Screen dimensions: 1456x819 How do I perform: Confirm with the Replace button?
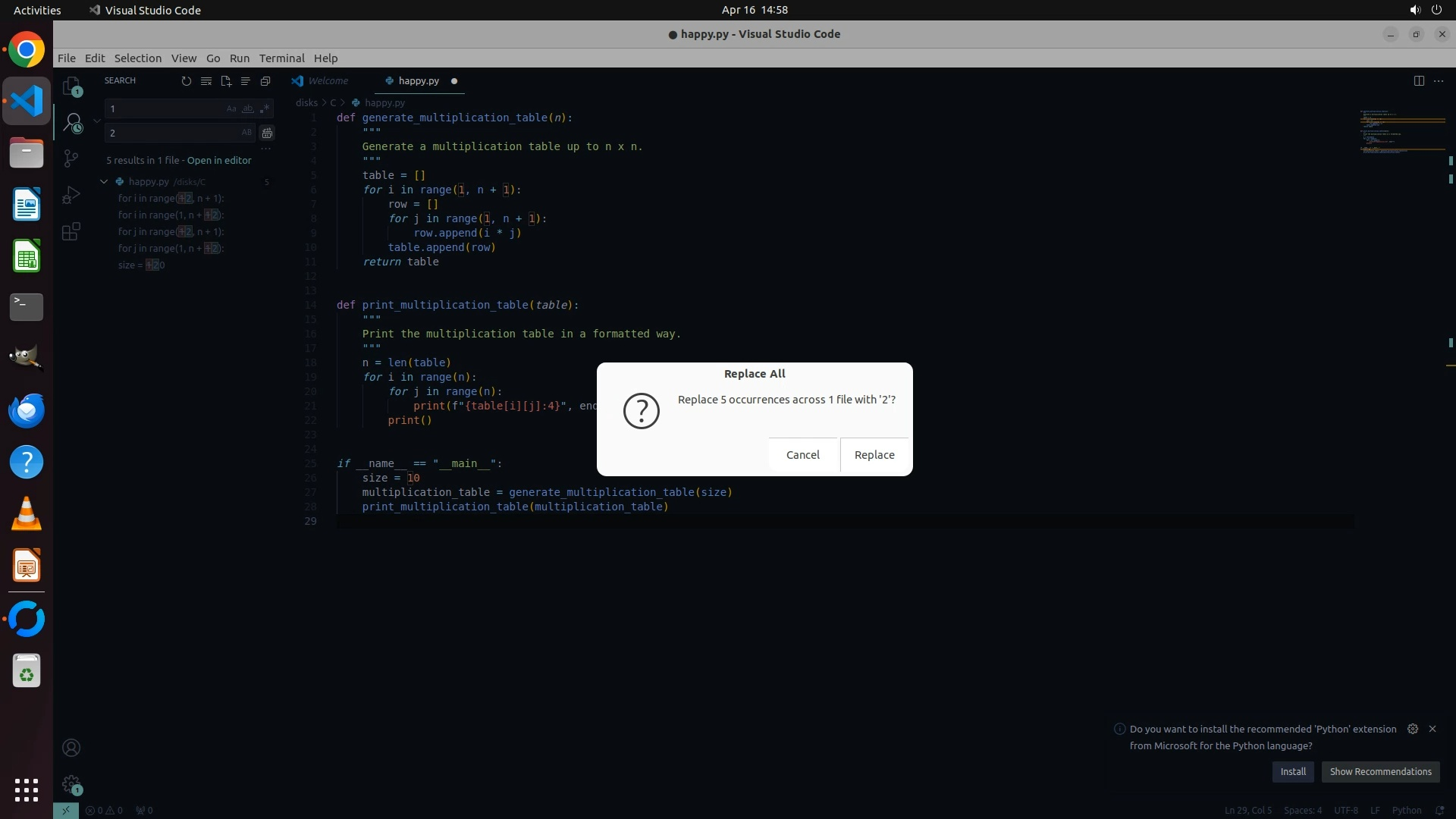coord(874,455)
